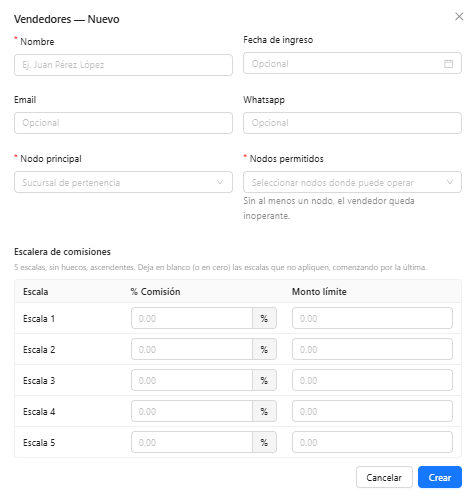Click the '5 escalas, sin huecos' hint text
Image resolution: width=476 pixels, height=499 pixels.
[x=220, y=267]
